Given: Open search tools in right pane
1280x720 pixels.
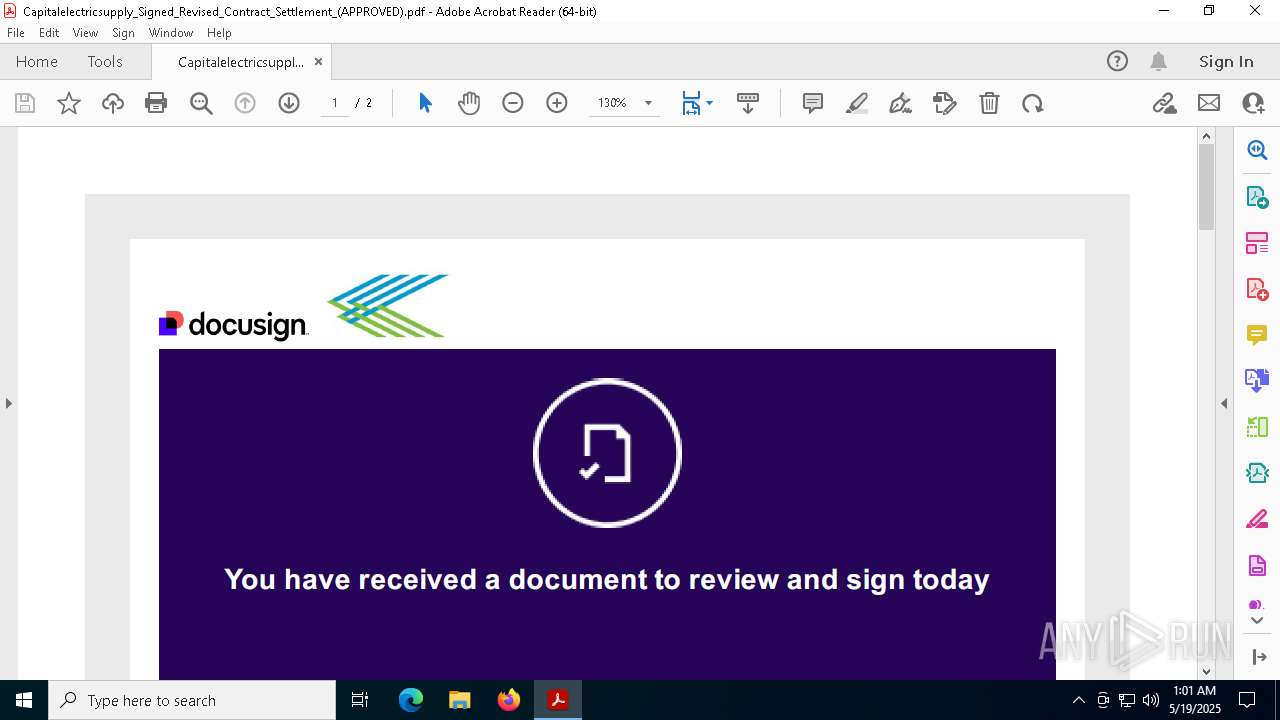Looking at the screenshot, I should (x=1257, y=150).
